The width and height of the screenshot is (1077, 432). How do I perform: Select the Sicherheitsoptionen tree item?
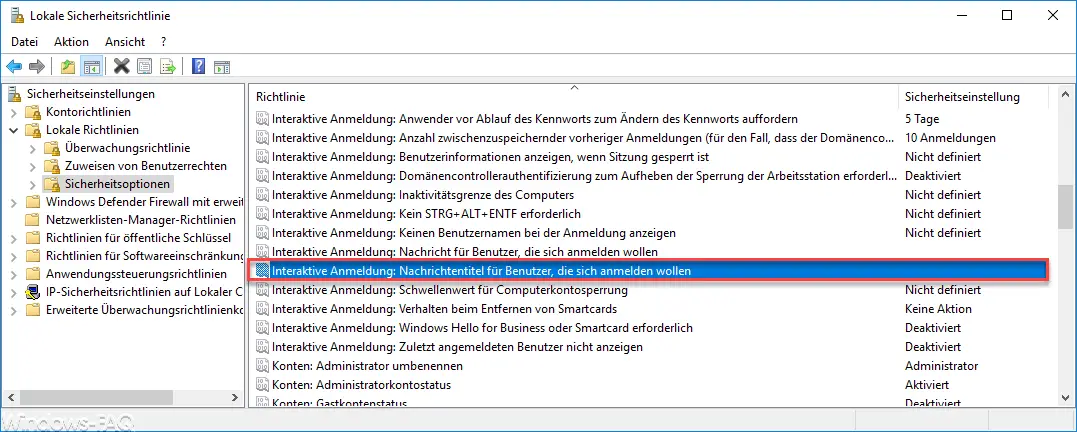[117, 184]
